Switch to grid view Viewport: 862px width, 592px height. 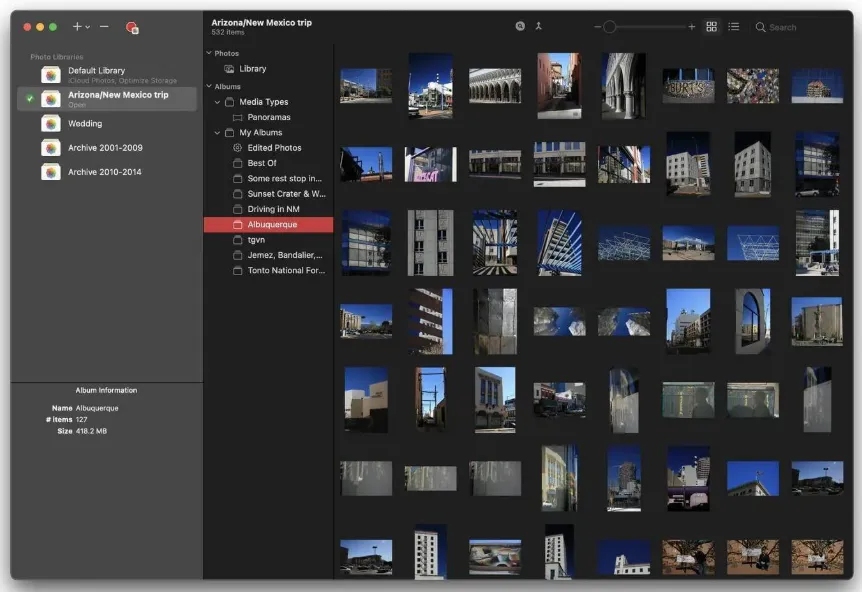pos(711,27)
